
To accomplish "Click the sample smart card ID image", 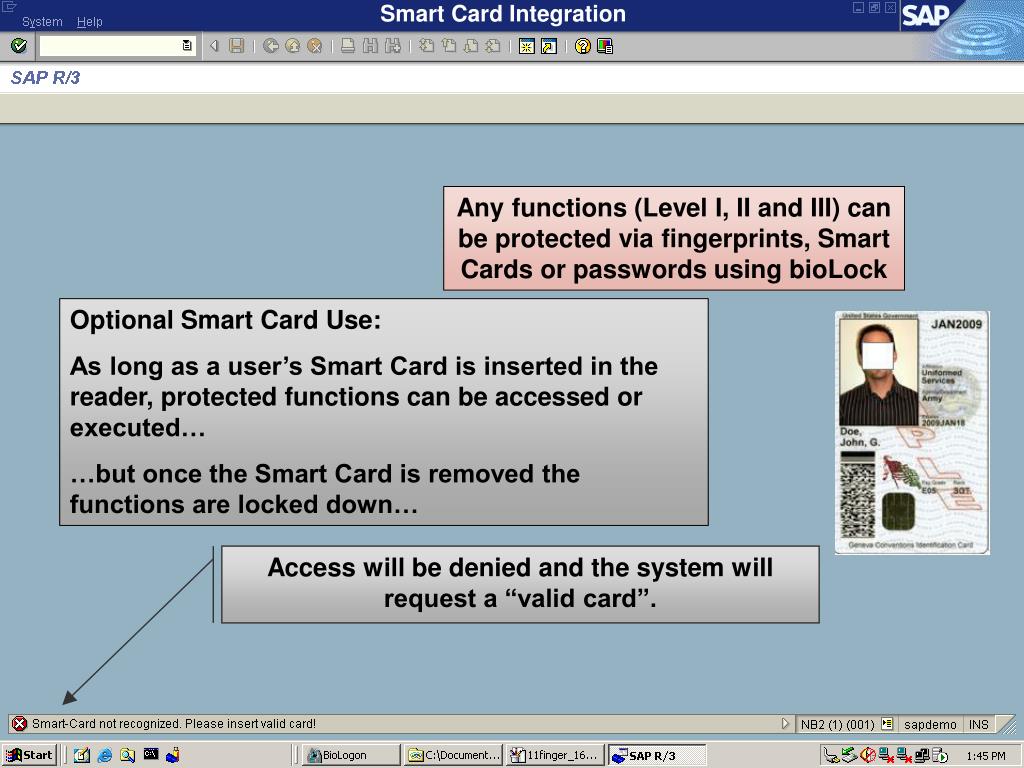I will click(912, 433).
